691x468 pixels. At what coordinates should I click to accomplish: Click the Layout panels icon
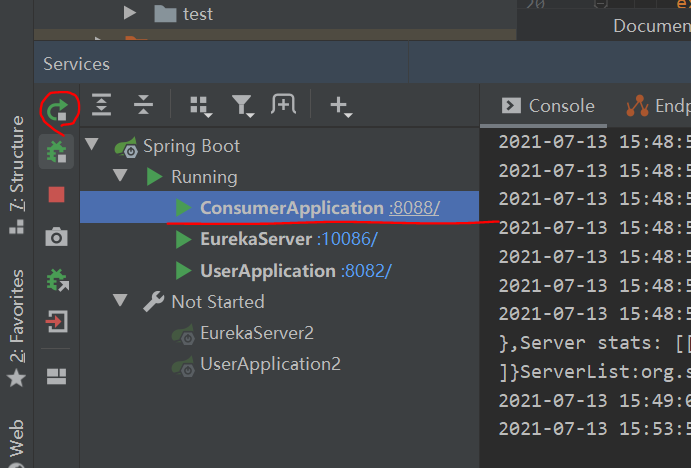tap(56, 376)
